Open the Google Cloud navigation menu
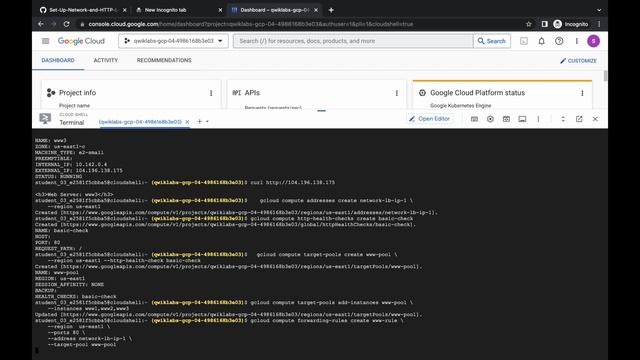 [x=45, y=41]
